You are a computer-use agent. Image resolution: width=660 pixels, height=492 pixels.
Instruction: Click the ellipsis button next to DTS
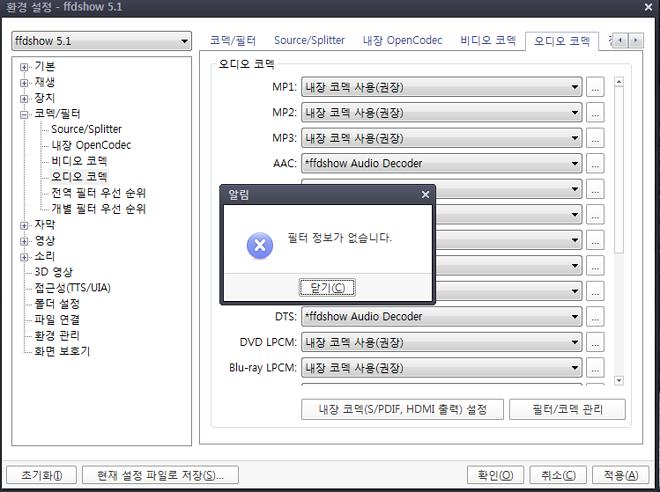(x=595, y=317)
